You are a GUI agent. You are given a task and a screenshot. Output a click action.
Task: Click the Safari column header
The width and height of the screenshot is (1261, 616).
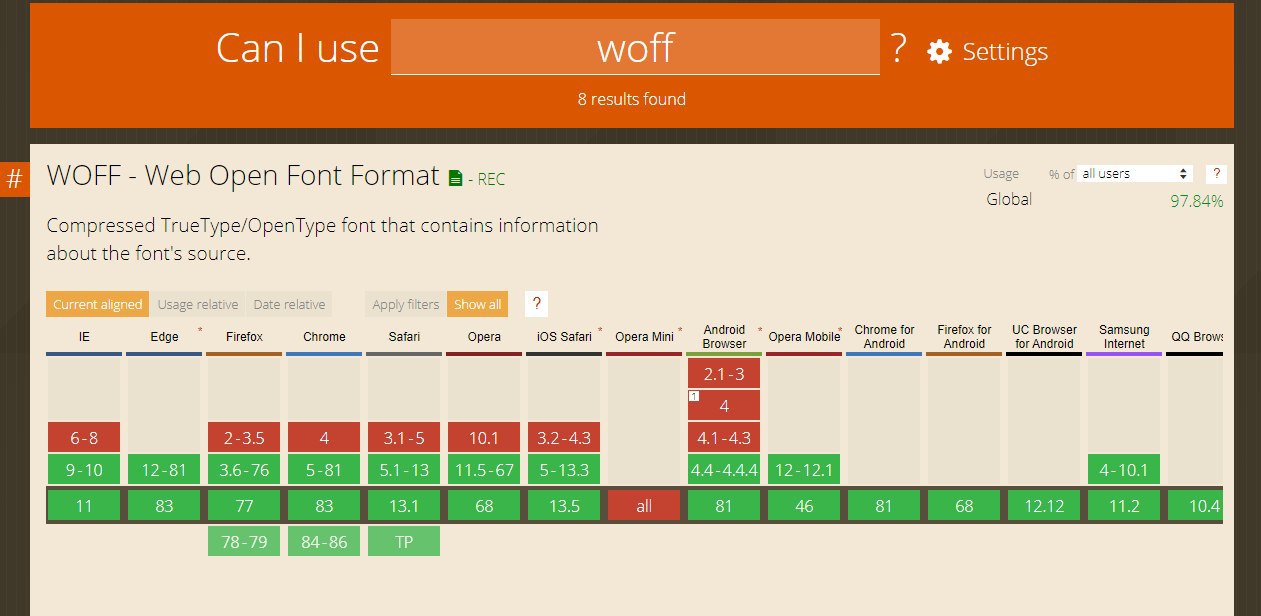tap(404, 338)
